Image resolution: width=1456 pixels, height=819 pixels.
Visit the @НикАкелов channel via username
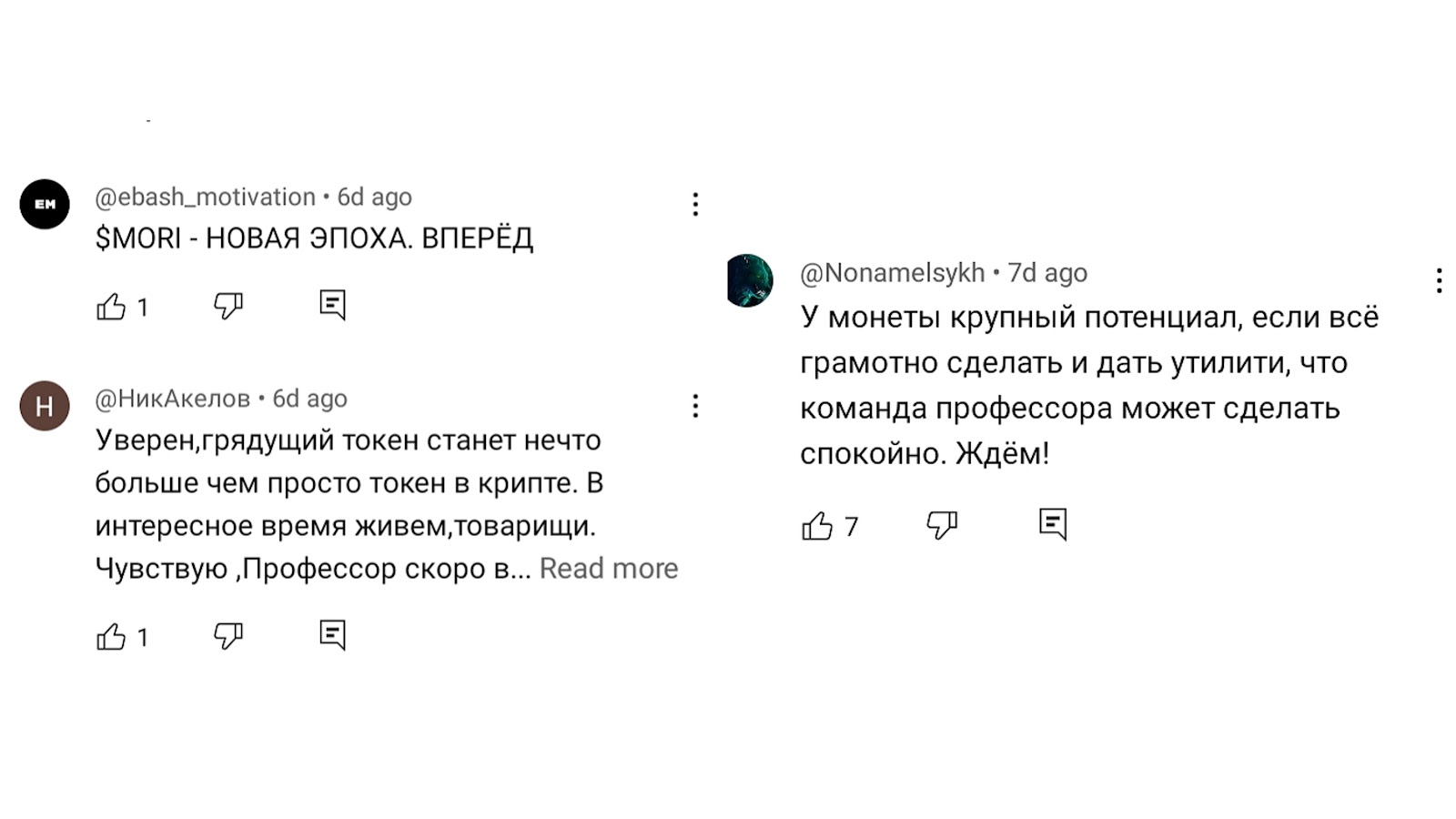pyautogui.click(x=172, y=399)
